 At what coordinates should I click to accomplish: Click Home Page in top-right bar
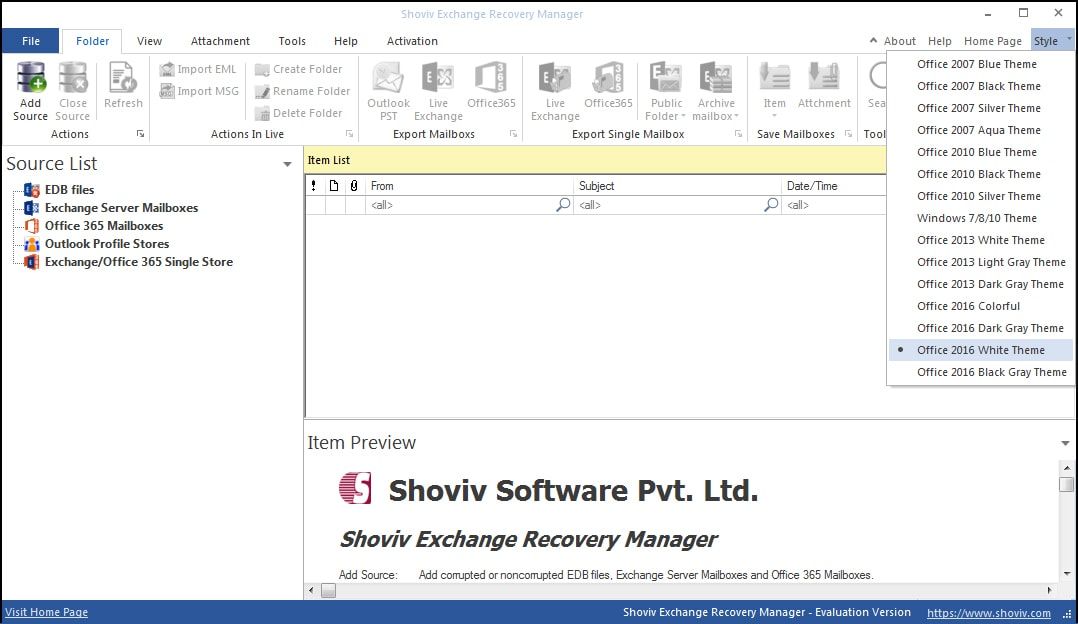993,41
